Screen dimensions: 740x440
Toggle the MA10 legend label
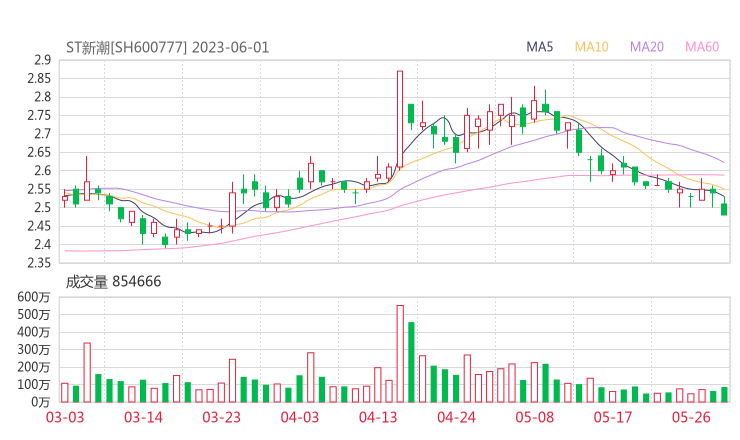(x=591, y=47)
